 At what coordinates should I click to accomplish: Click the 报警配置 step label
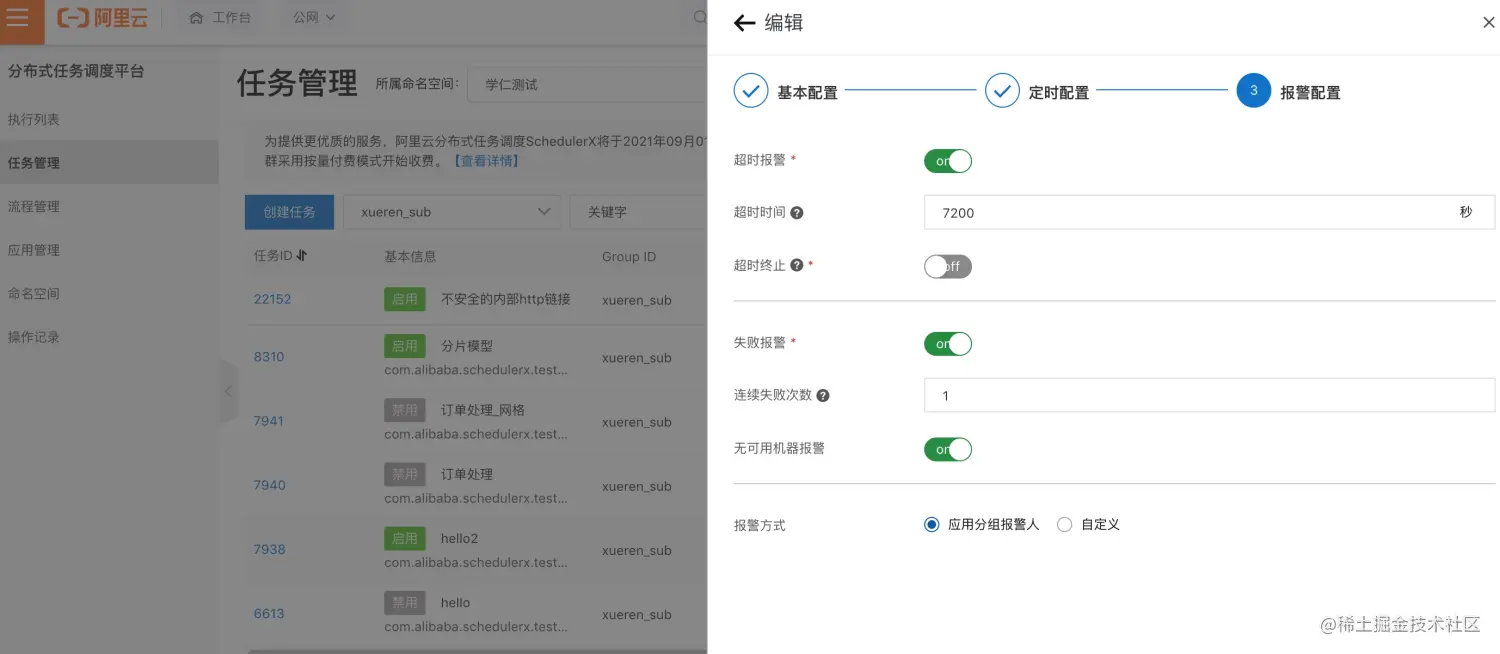(x=1310, y=92)
